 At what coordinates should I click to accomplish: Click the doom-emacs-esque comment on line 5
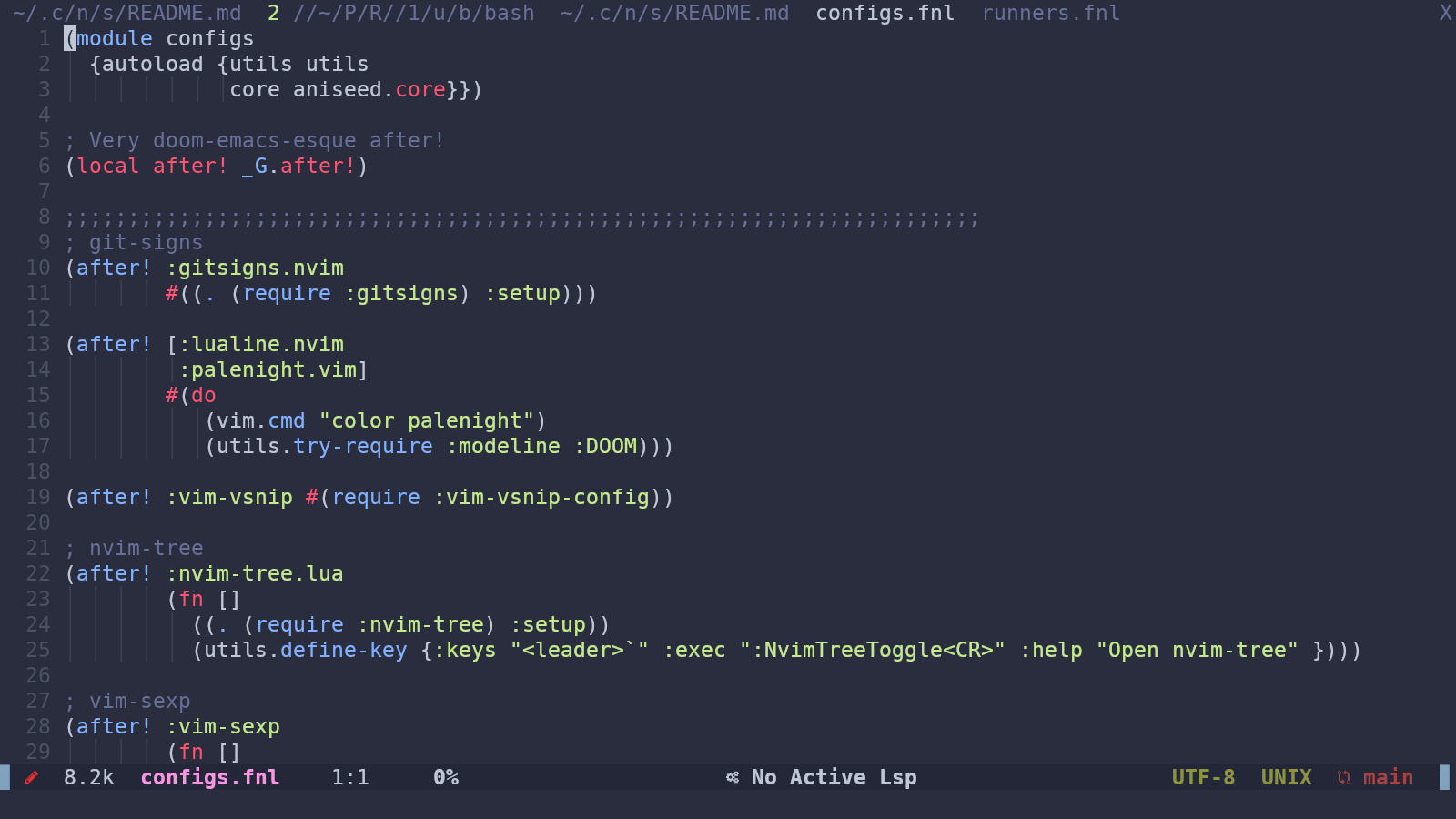coord(255,140)
